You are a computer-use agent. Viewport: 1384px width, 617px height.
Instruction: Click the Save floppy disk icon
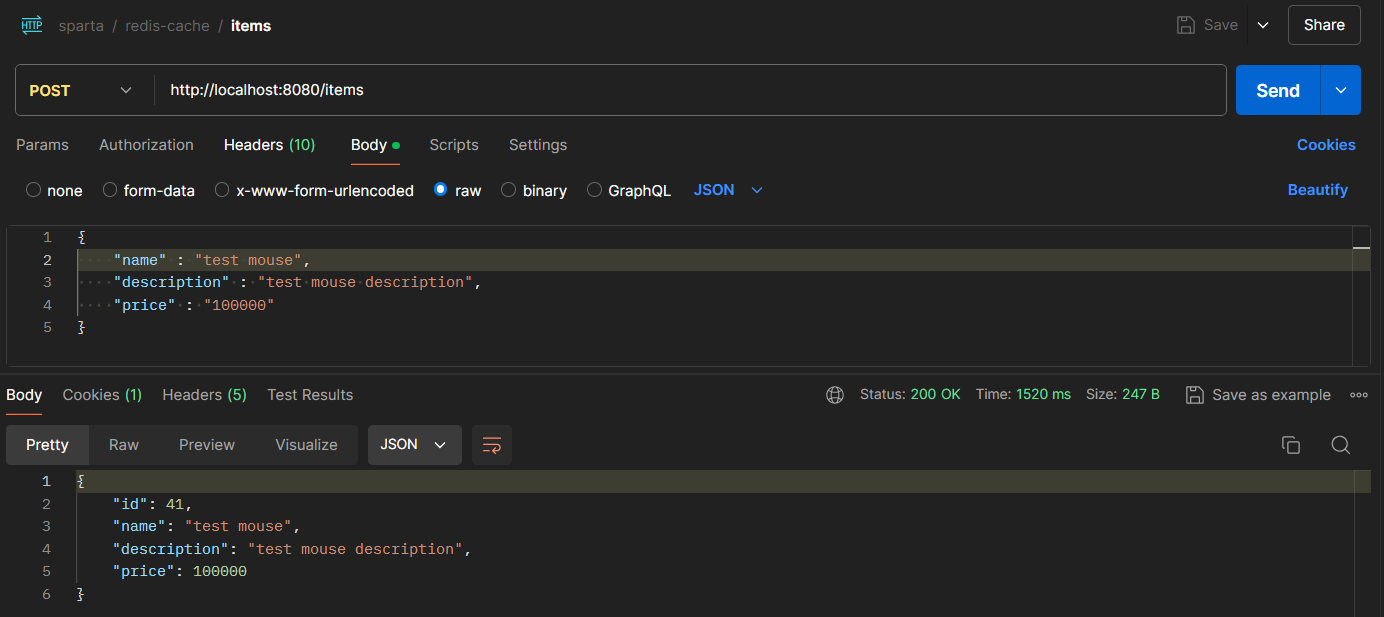[x=1185, y=25]
